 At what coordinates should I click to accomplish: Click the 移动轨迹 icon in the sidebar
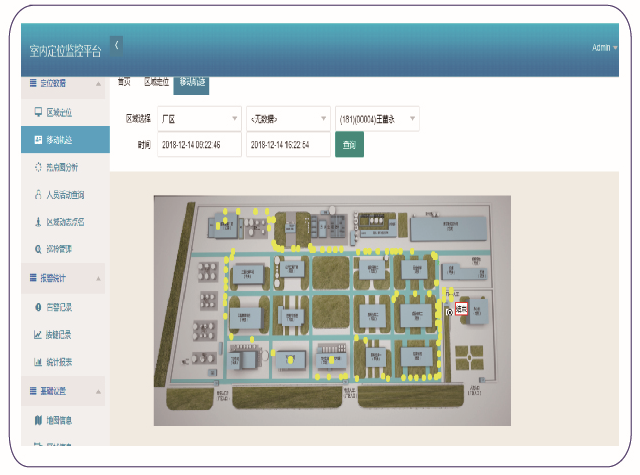click(38, 140)
